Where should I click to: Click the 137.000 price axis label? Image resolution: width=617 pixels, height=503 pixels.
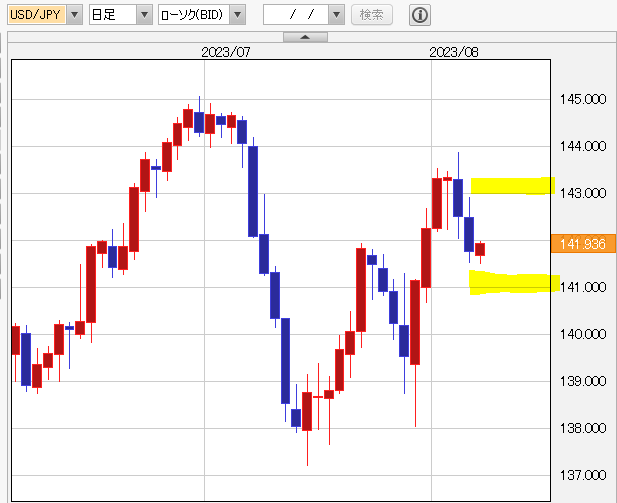[x=583, y=475]
